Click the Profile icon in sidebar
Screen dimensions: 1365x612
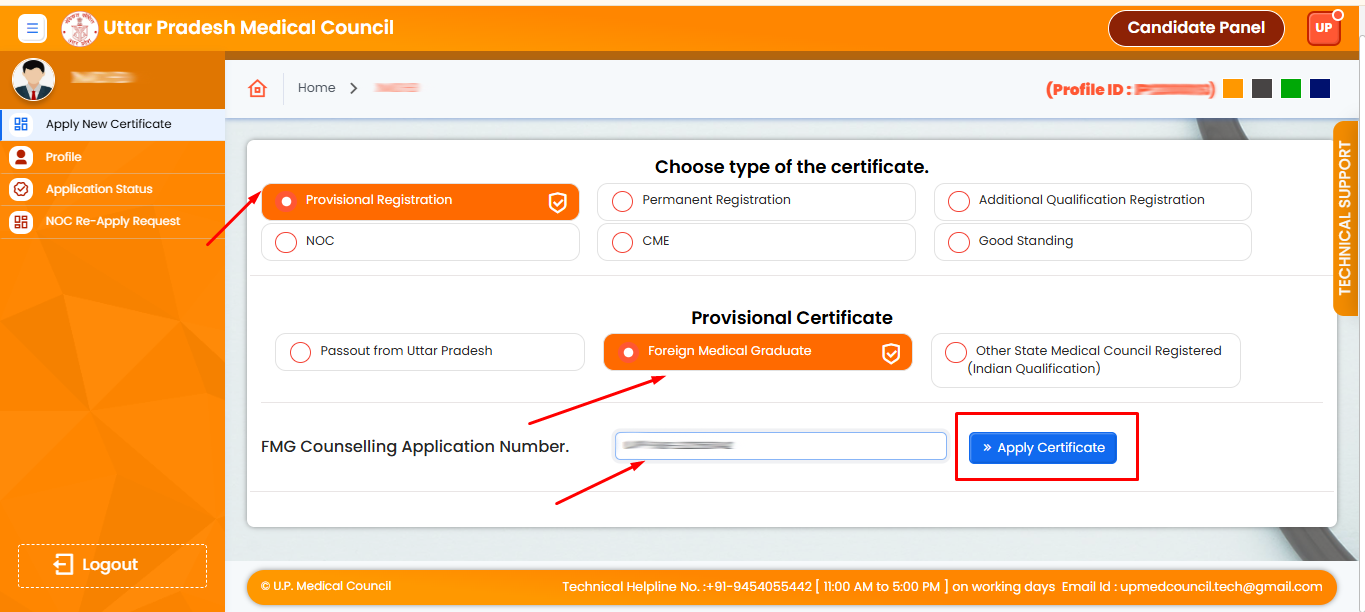click(x=20, y=157)
